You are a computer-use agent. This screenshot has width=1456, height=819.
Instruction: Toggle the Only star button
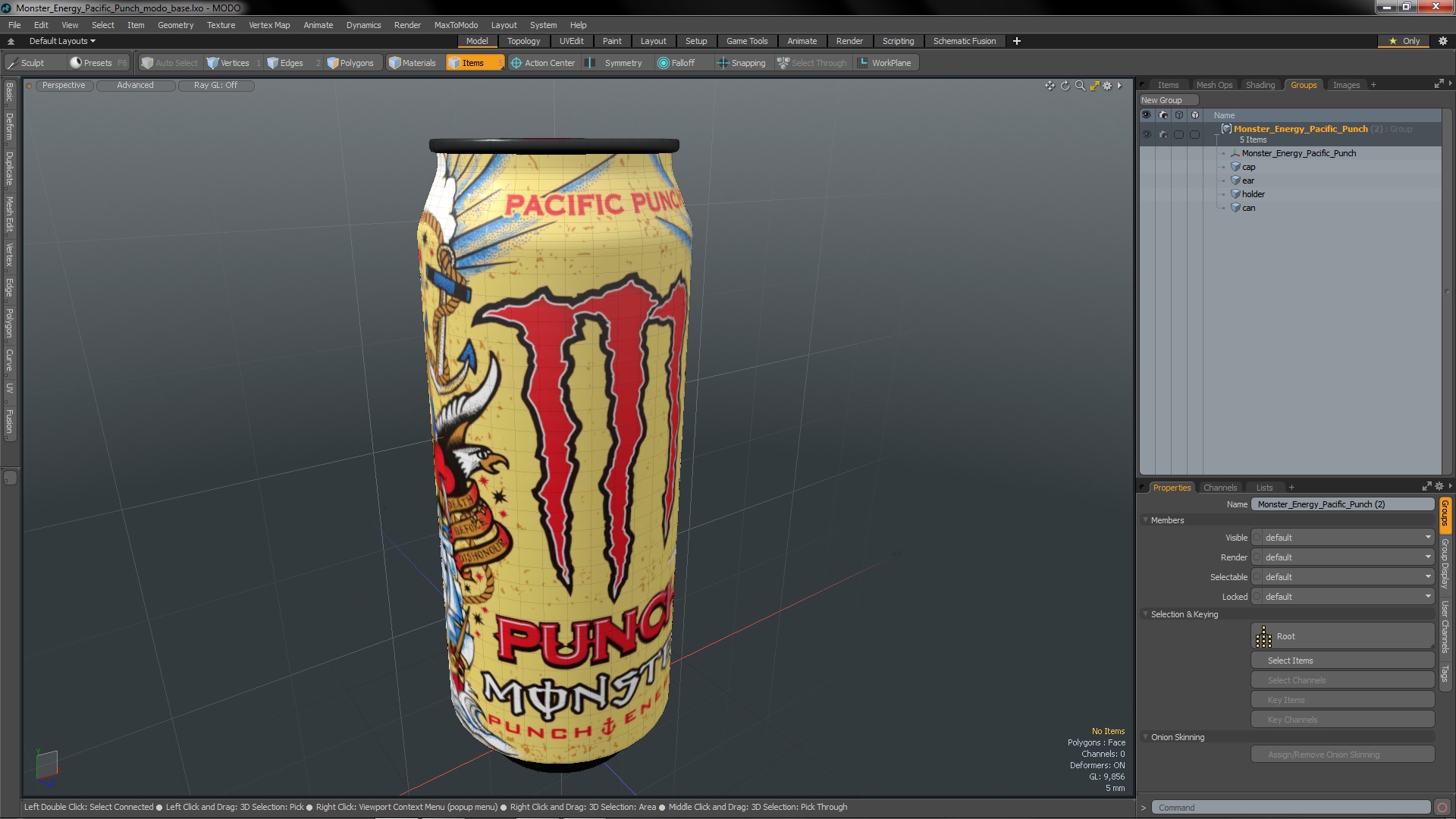click(x=1404, y=41)
